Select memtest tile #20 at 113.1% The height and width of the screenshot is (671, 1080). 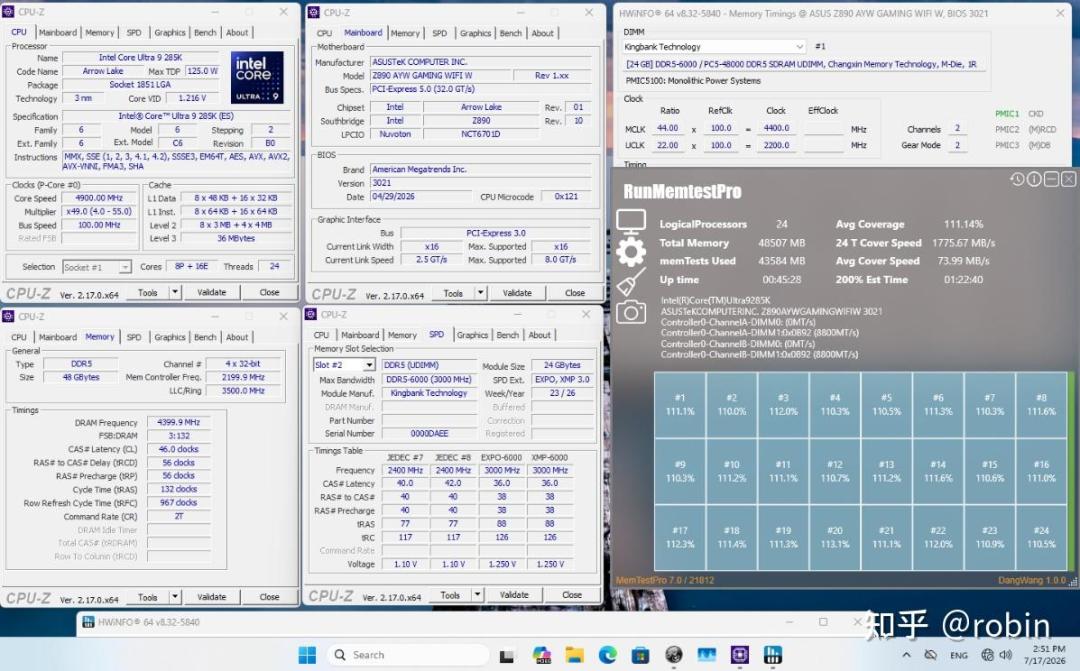pos(835,537)
